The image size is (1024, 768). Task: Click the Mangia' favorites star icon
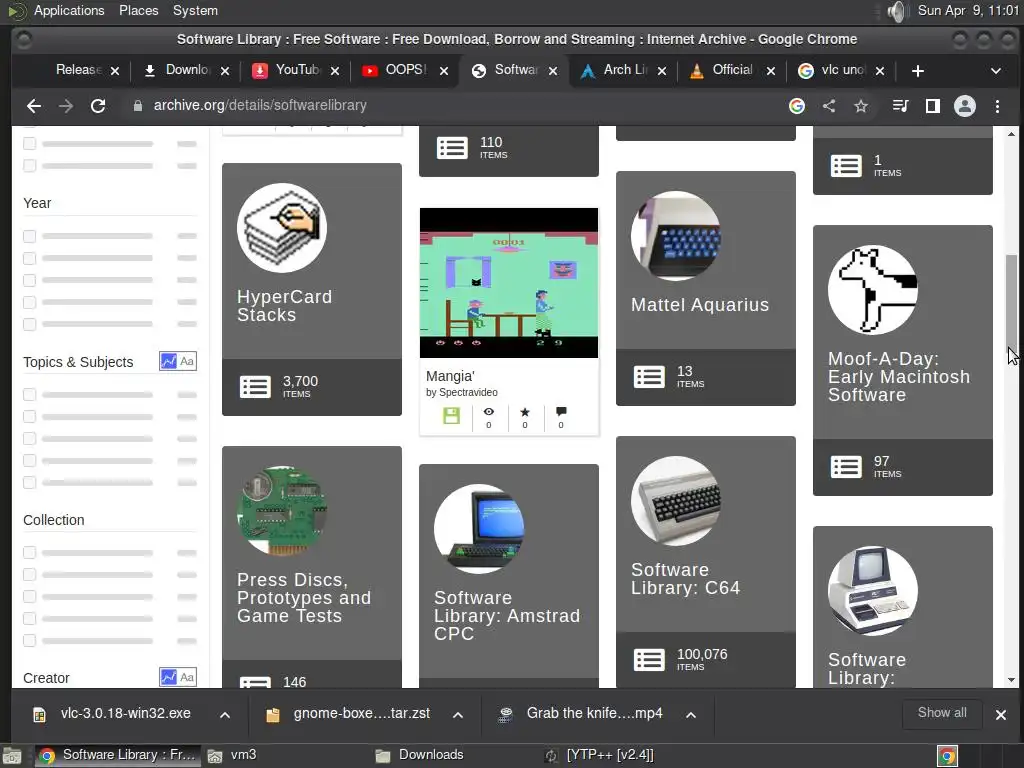tap(525, 412)
